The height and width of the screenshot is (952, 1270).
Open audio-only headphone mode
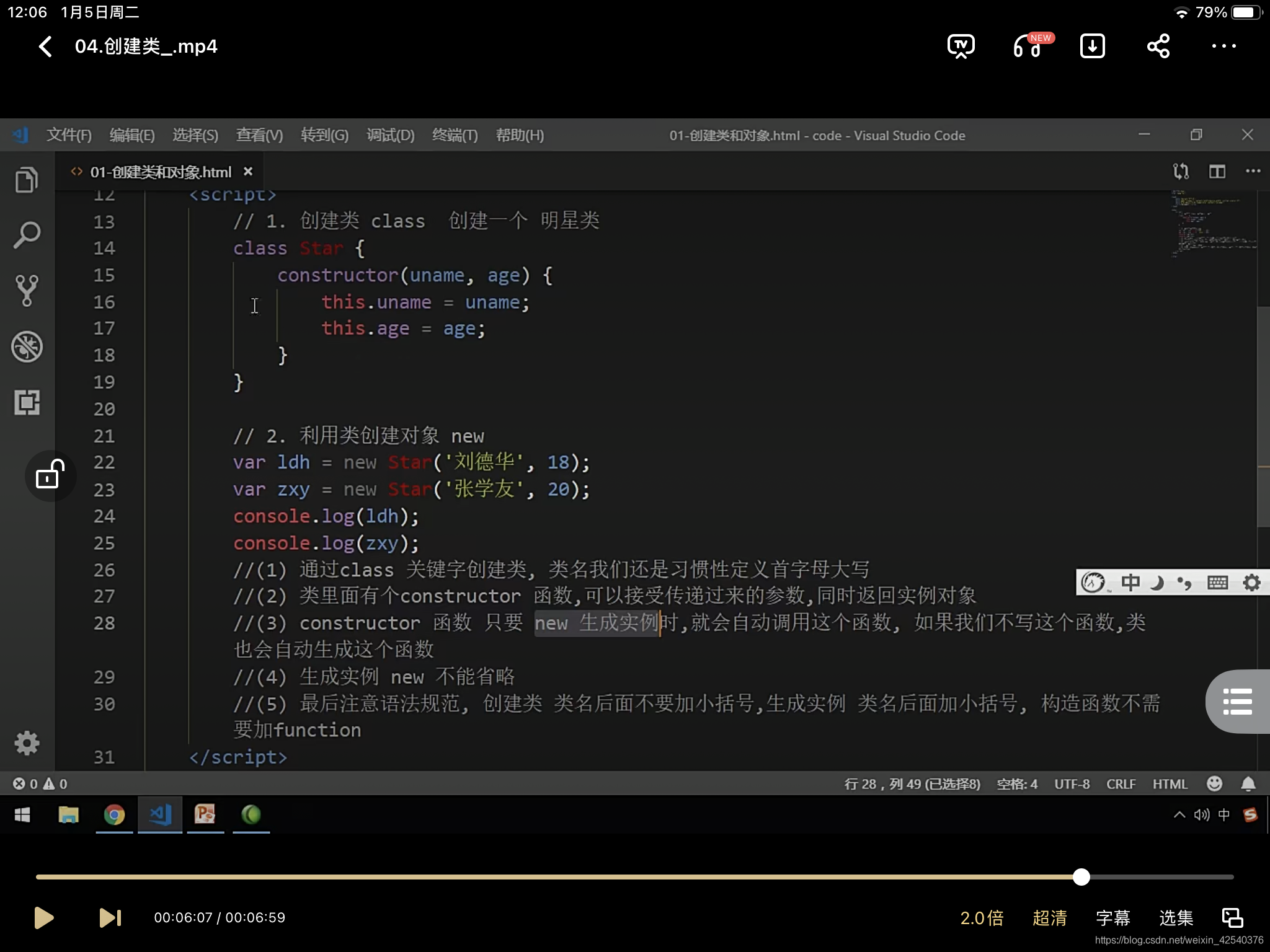pos(1028,46)
